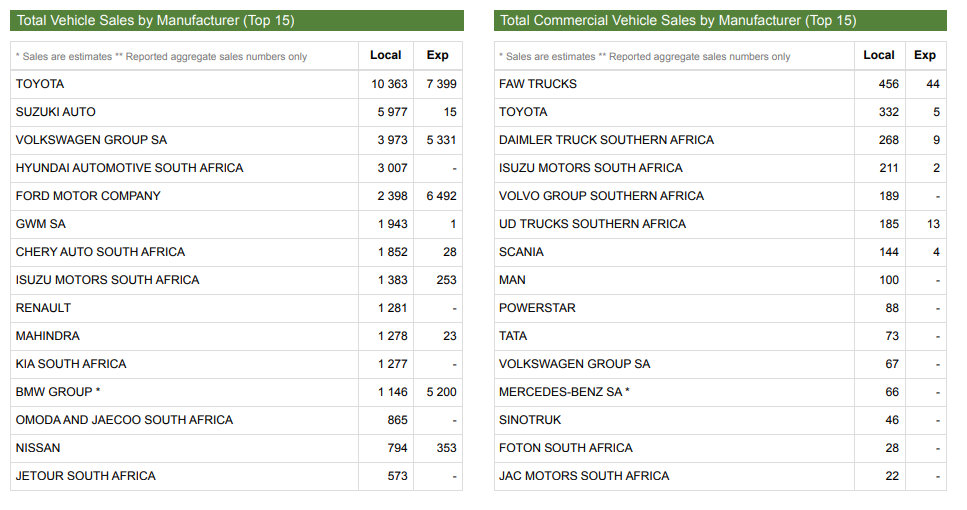This screenshot has width=967, height=510.
Task: Click SUZUKI AUTO manufacturer name
Action: point(56,112)
